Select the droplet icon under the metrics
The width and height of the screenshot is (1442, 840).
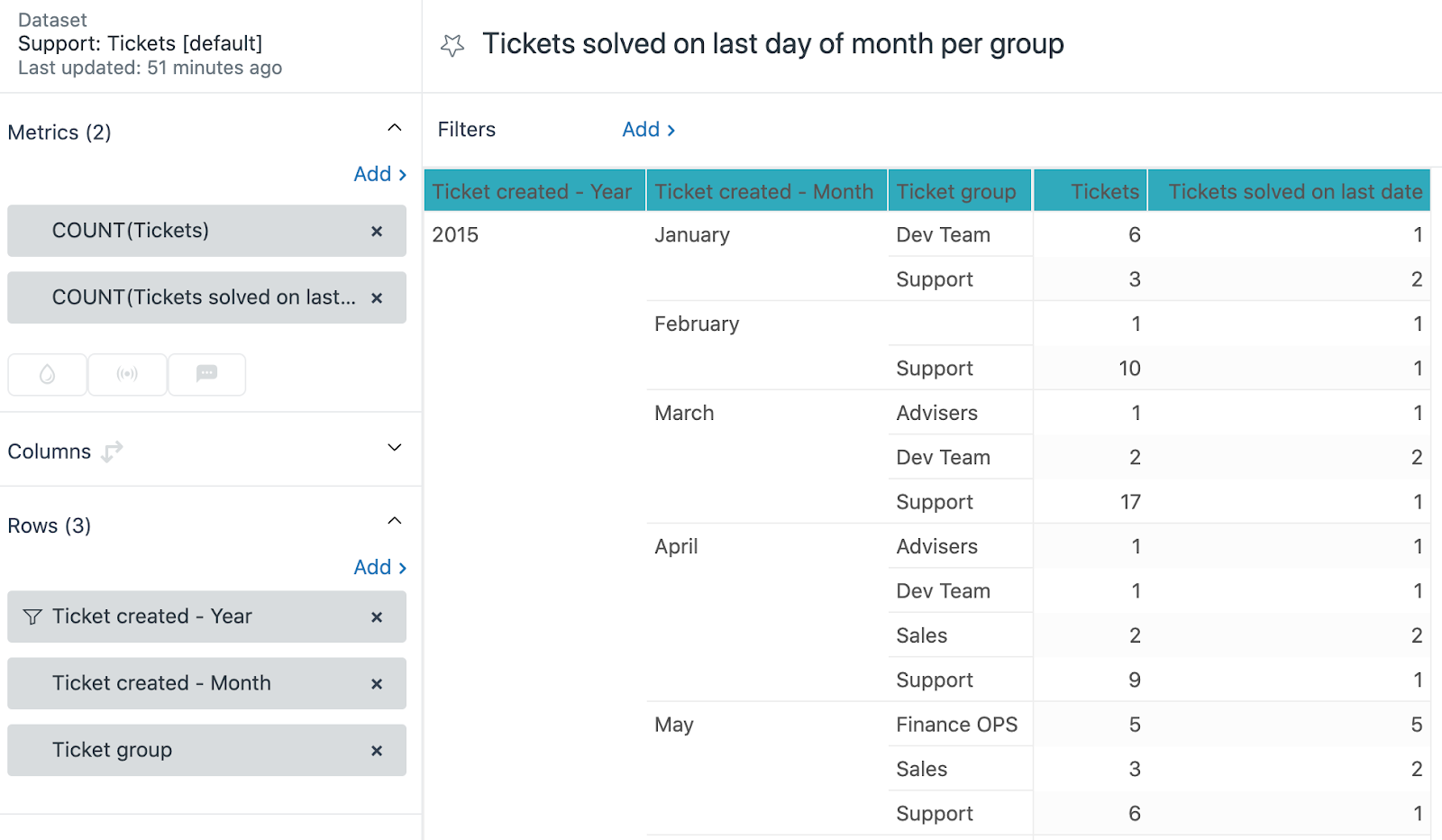point(47,374)
